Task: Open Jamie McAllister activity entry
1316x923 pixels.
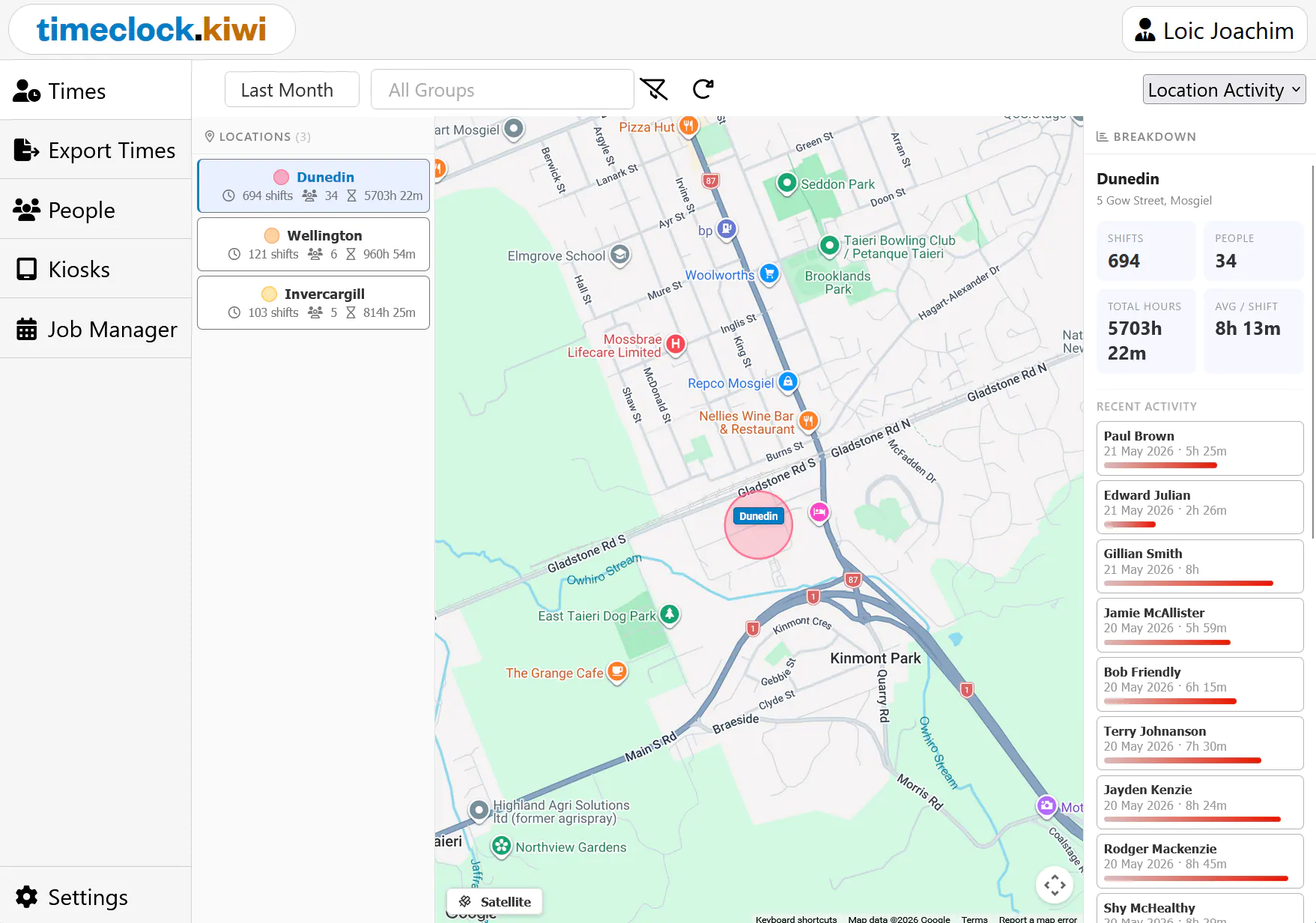Action: coord(1200,625)
